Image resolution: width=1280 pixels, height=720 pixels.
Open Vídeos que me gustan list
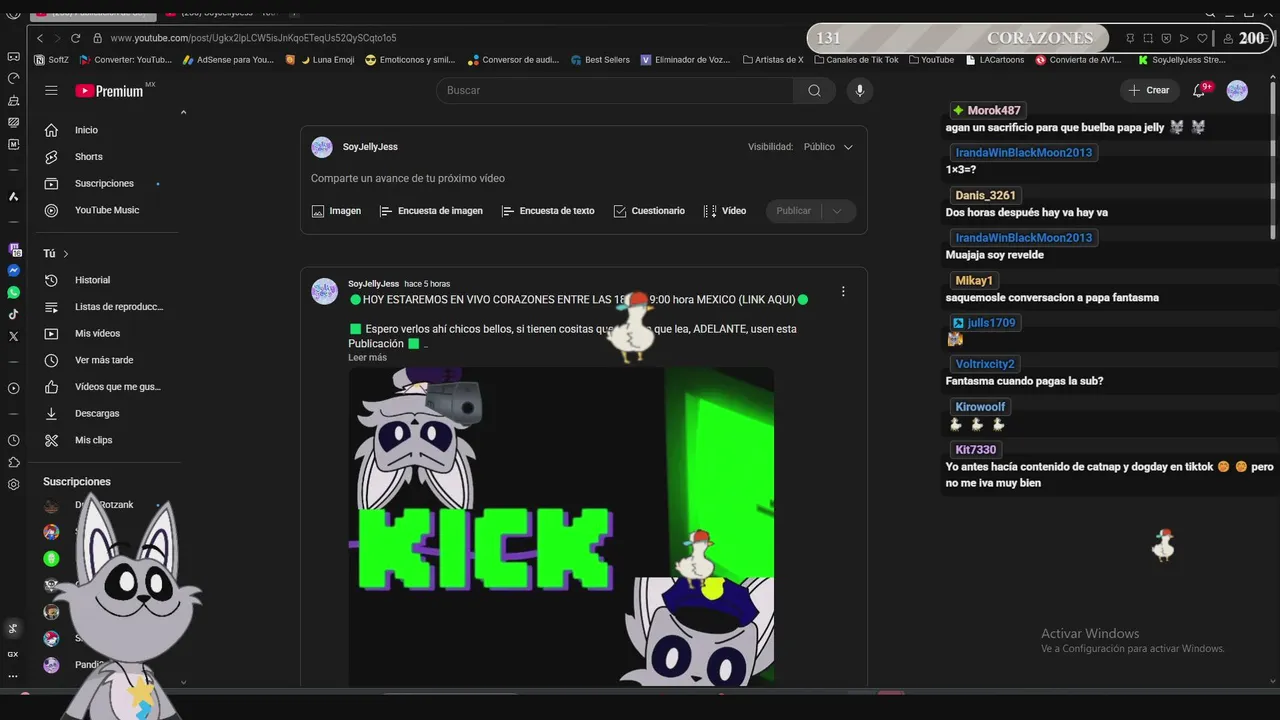pos(117,387)
